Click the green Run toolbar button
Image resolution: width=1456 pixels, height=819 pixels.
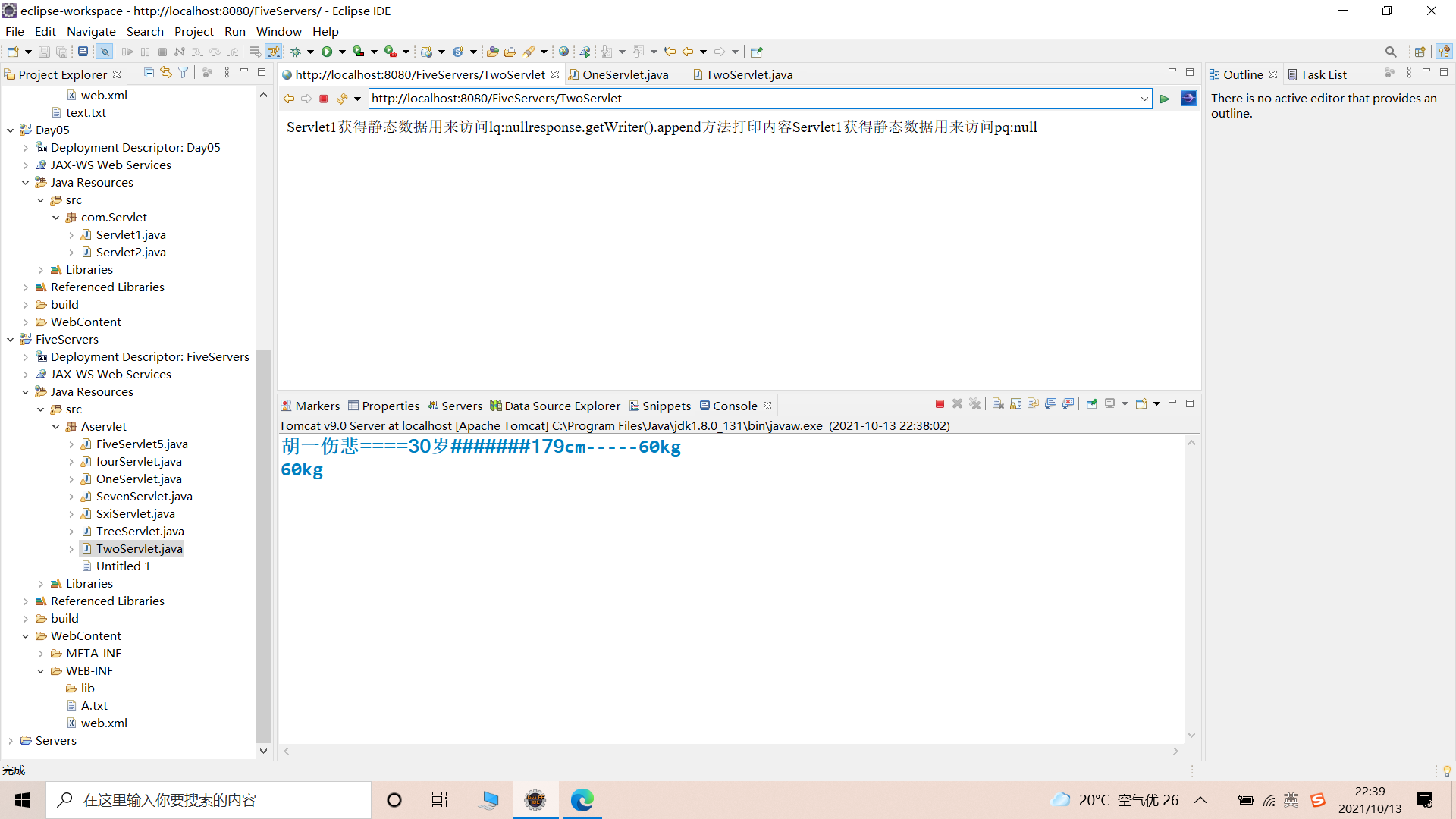[x=327, y=52]
